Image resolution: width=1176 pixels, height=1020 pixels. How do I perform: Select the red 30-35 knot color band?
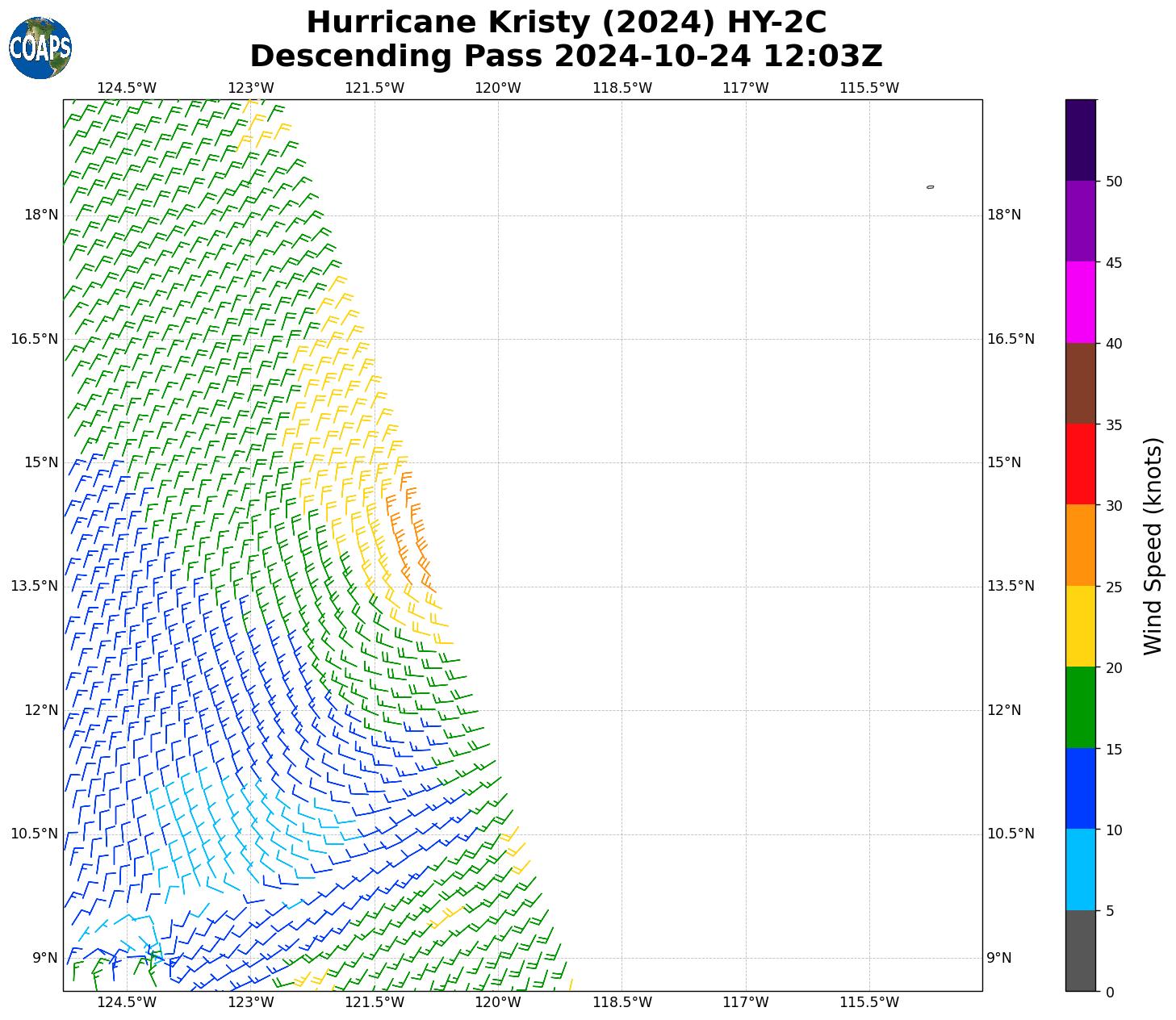tap(1080, 464)
